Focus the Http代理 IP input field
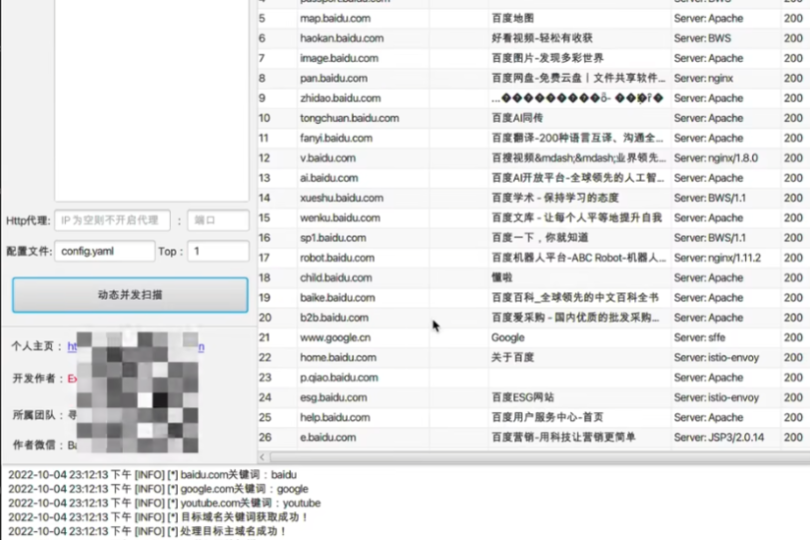This screenshot has width=810, height=540. [113, 221]
